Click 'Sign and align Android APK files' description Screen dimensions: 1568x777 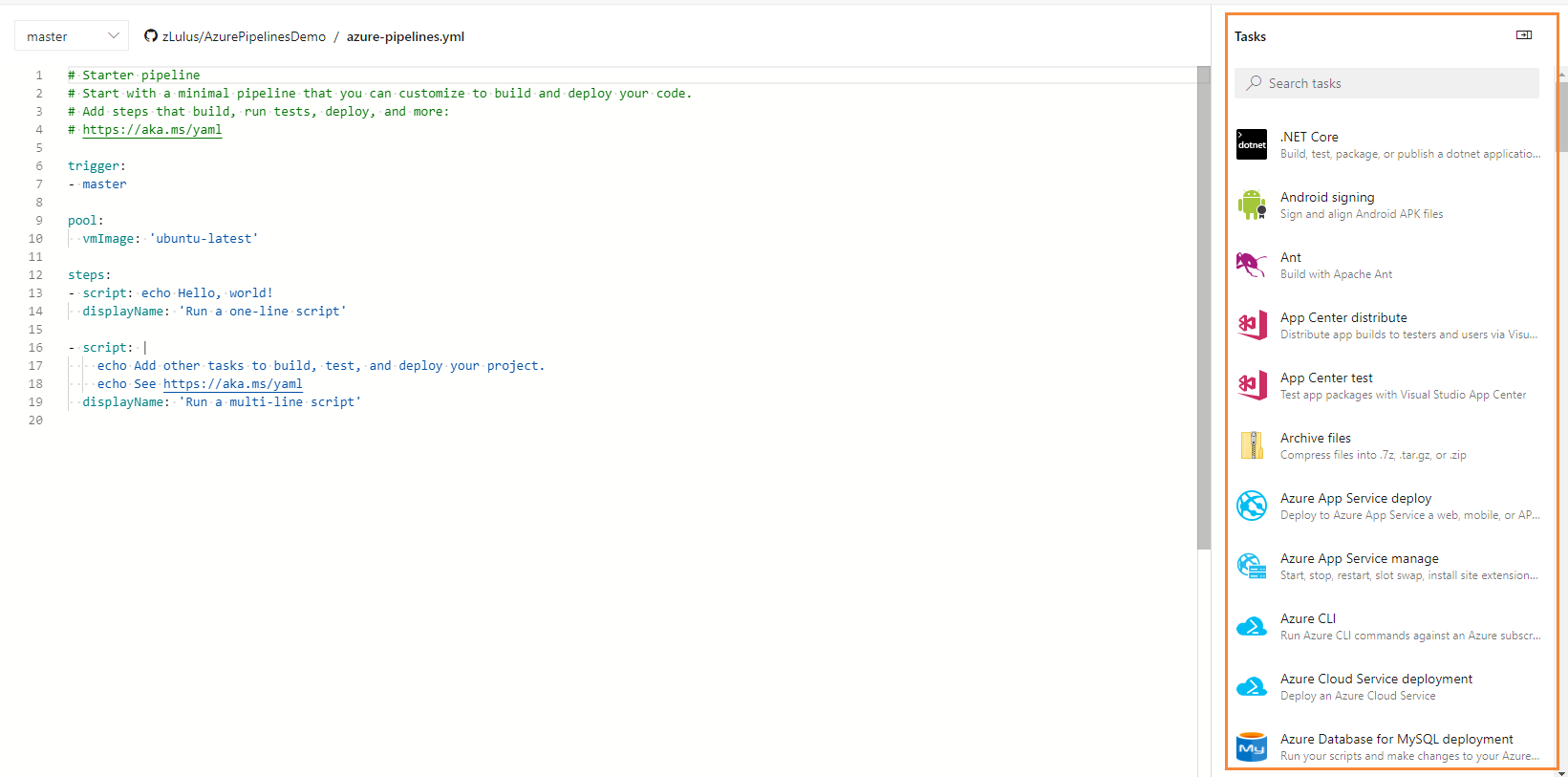click(x=1362, y=214)
